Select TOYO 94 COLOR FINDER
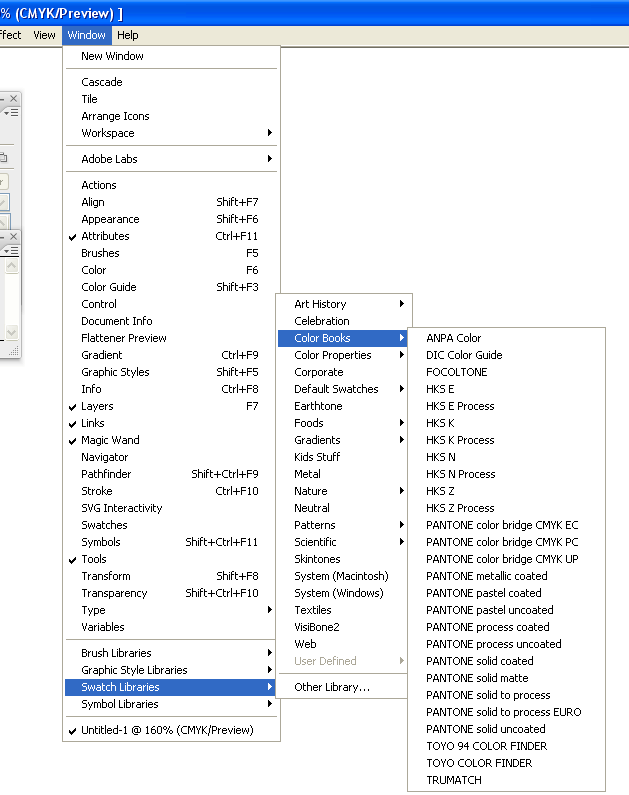 pos(506,746)
